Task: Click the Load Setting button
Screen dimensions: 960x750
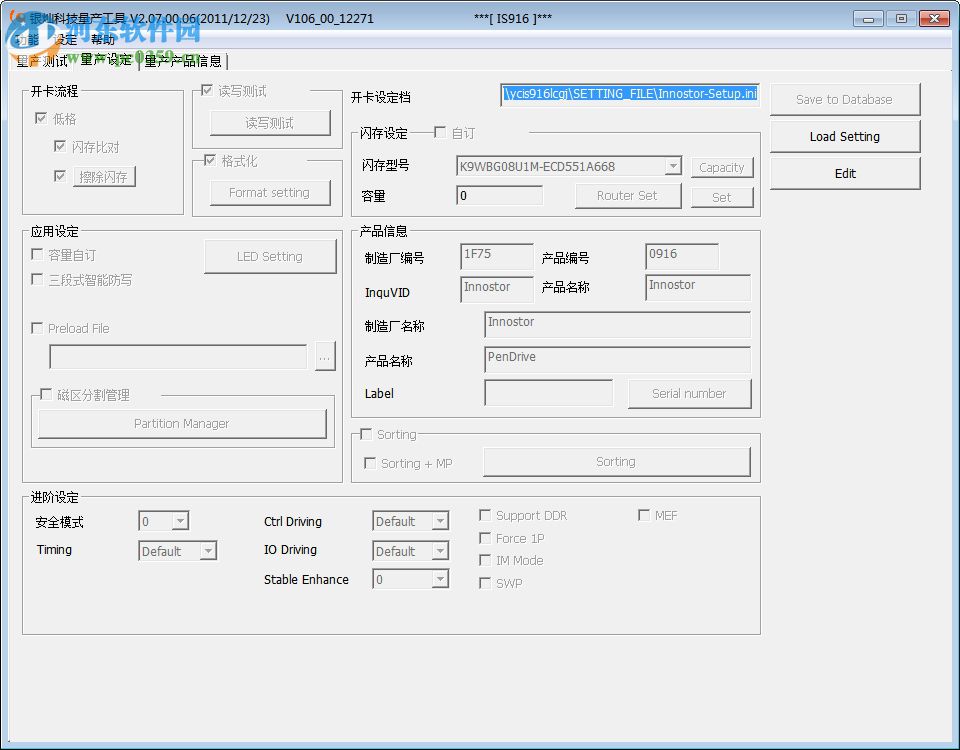Action: tap(843, 136)
